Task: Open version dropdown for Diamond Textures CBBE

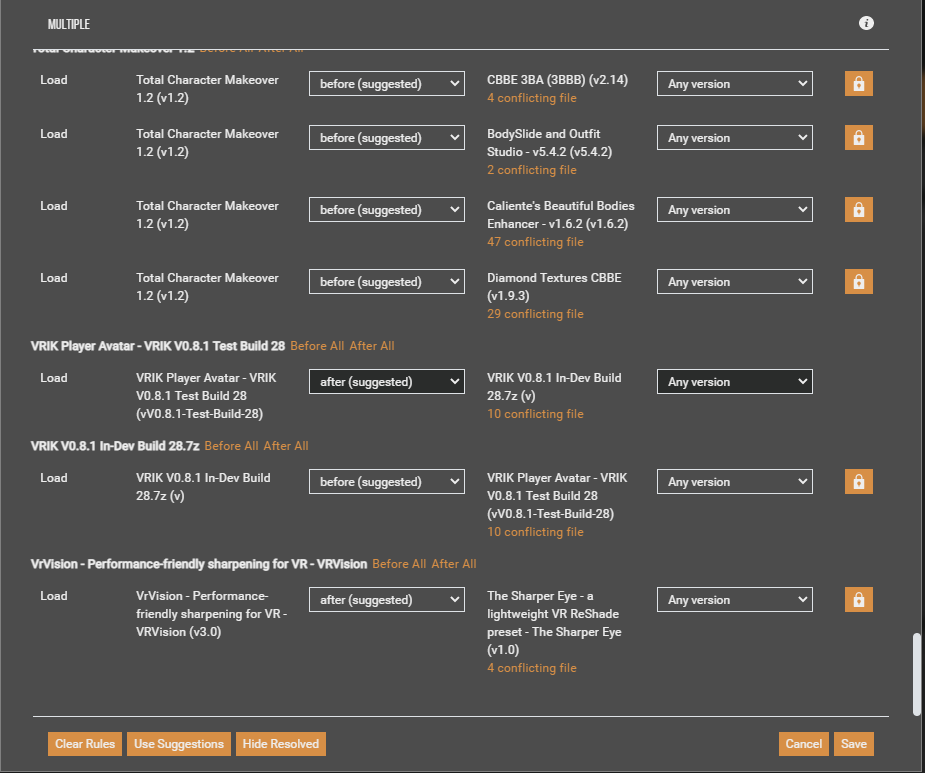Action: point(734,282)
